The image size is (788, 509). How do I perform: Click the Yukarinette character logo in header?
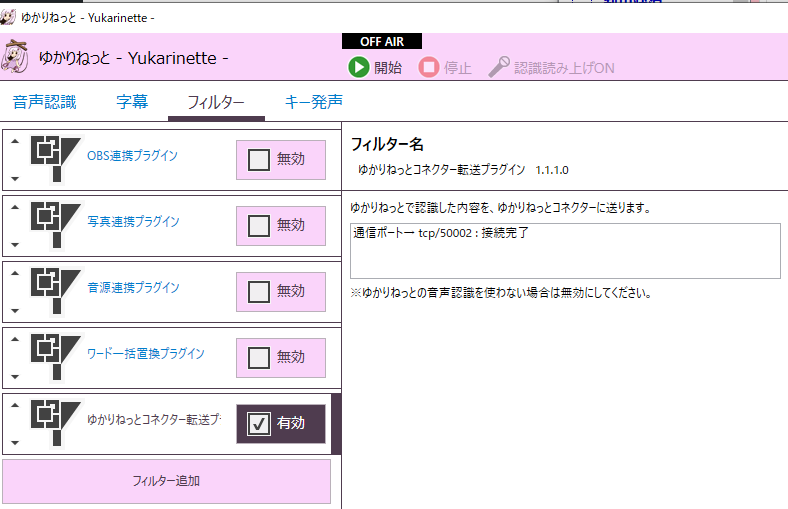click(15, 57)
